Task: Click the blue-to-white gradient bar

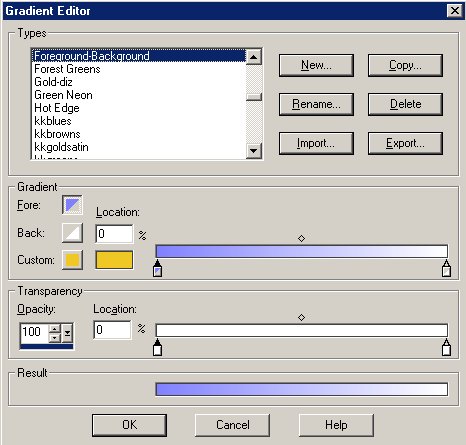Action: (302, 251)
